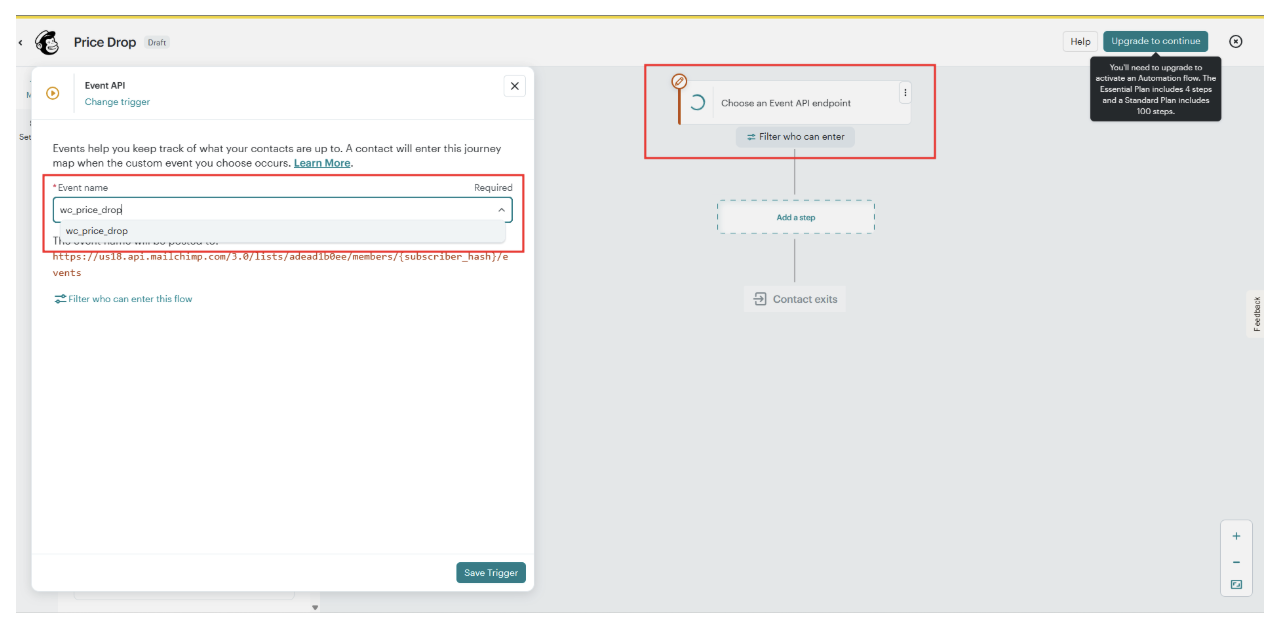This screenshot has width=1266, height=630.
Task: Click the Draft status badge
Action: (x=157, y=42)
